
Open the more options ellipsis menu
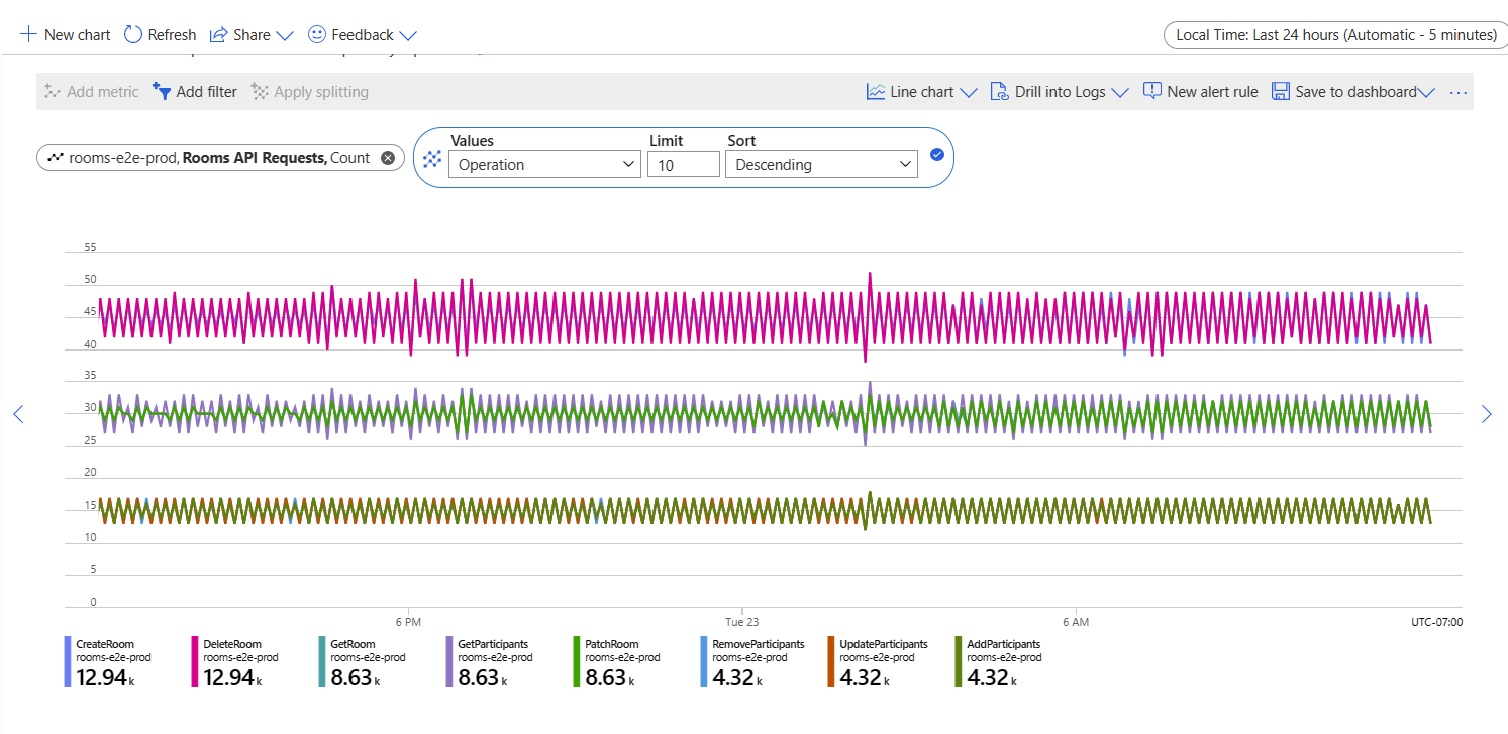point(1458,92)
